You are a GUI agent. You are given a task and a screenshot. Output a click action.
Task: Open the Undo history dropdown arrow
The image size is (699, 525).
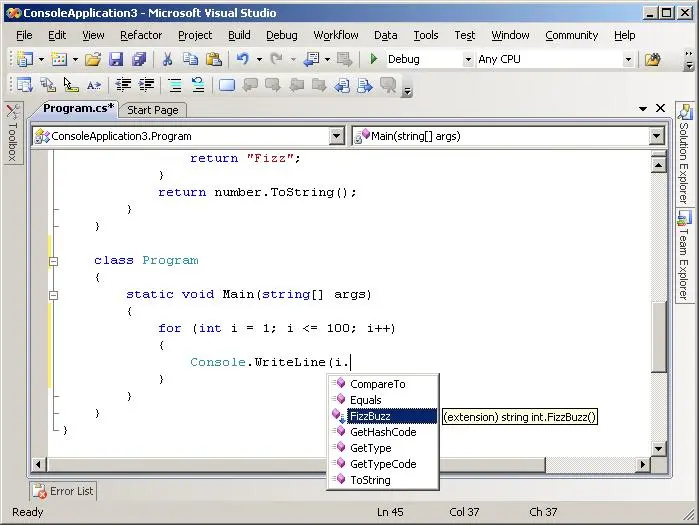[x=259, y=59]
